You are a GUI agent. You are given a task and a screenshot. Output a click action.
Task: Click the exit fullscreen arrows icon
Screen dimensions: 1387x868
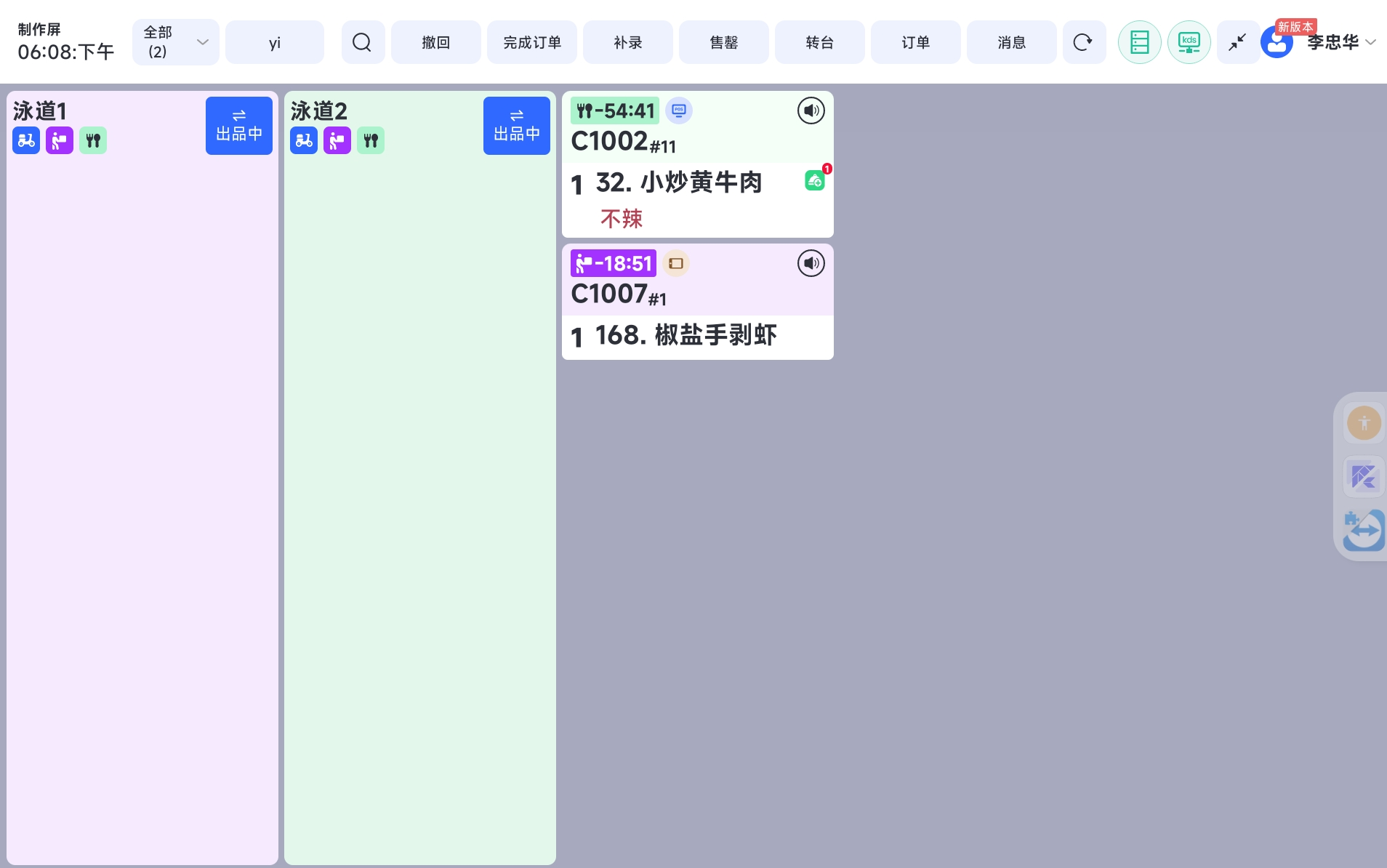coord(1237,42)
